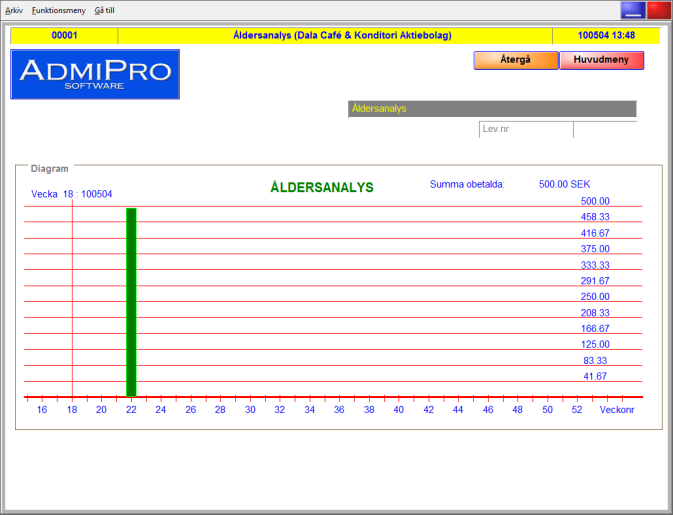This screenshot has width=673, height=515.
Task: Click the 500.00 SEK total value
Action: 564,185
